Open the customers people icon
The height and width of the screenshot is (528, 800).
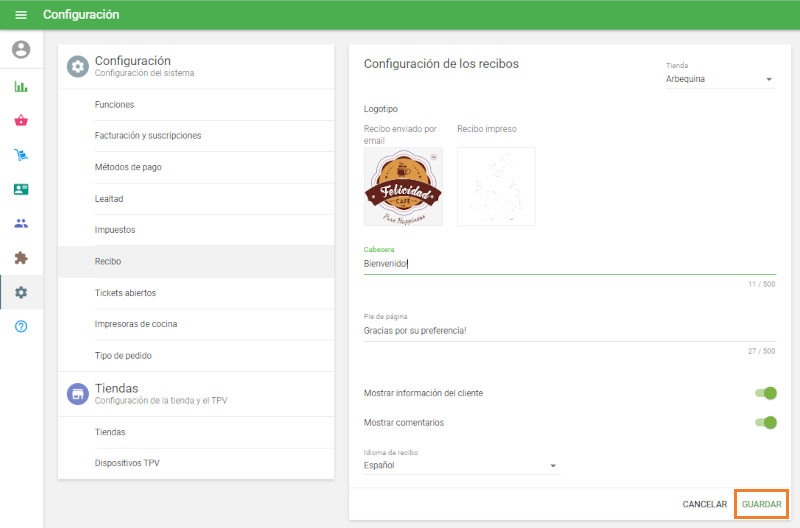pyautogui.click(x=21, y=223)
